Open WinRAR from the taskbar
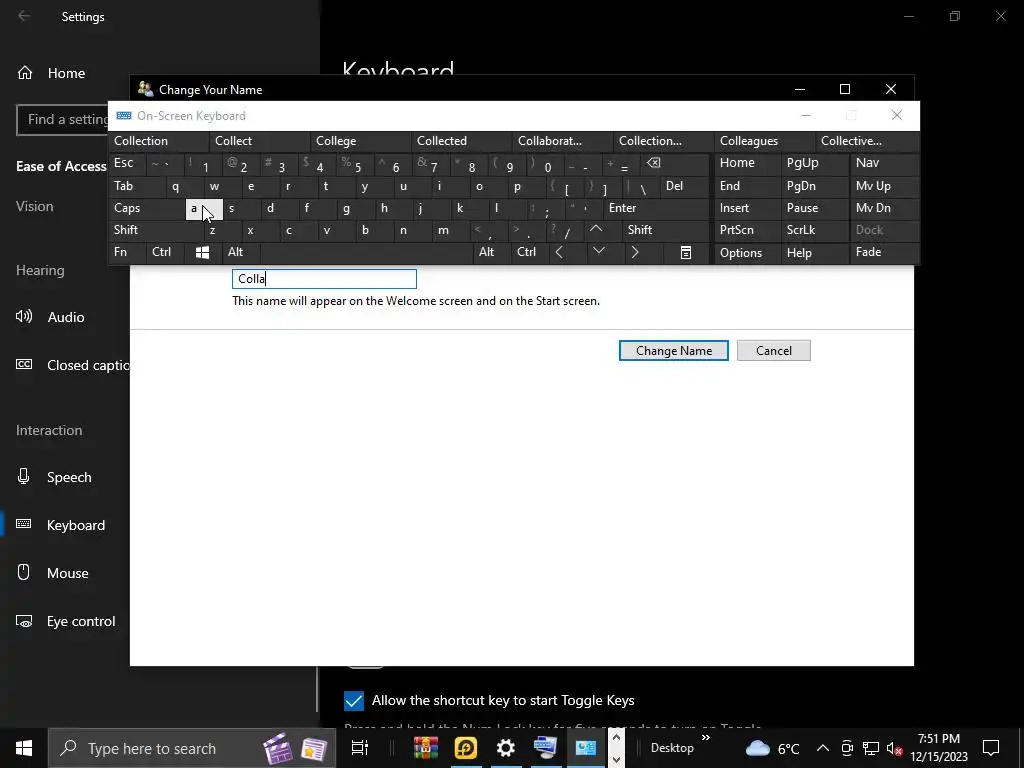The image size is (1024, 768). coord(426,748)
